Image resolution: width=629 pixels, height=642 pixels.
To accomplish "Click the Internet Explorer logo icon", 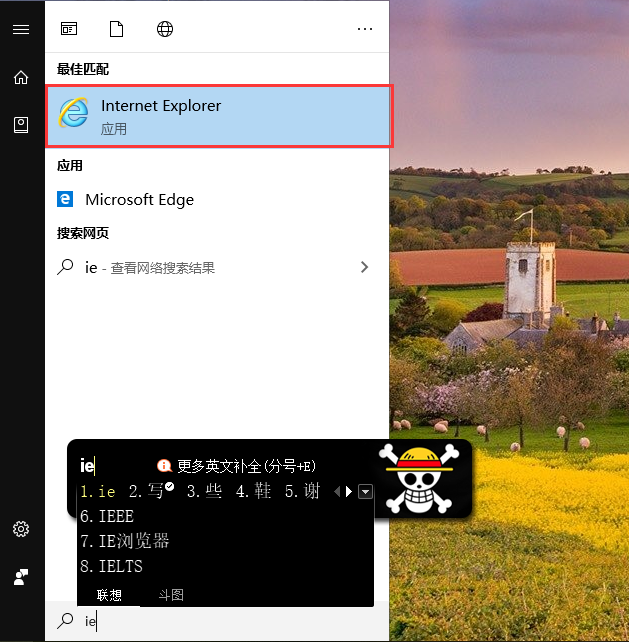I will [x=74, y=113].
